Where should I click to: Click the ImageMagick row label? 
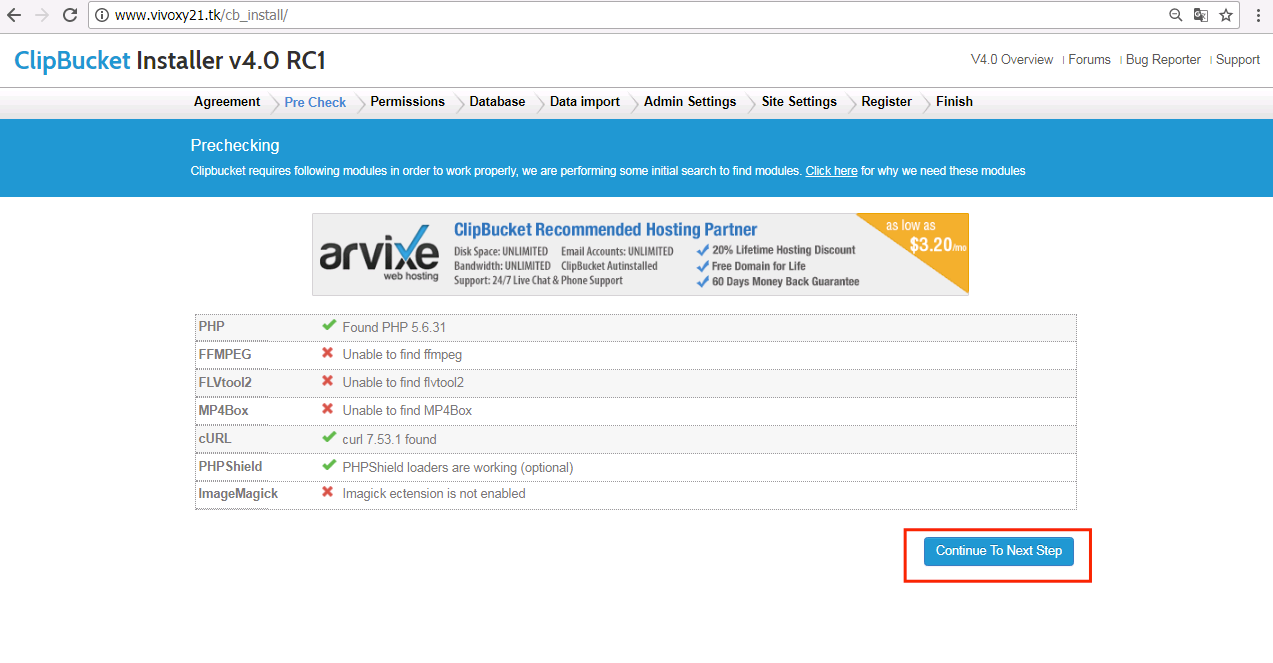[x=238, y=493]
